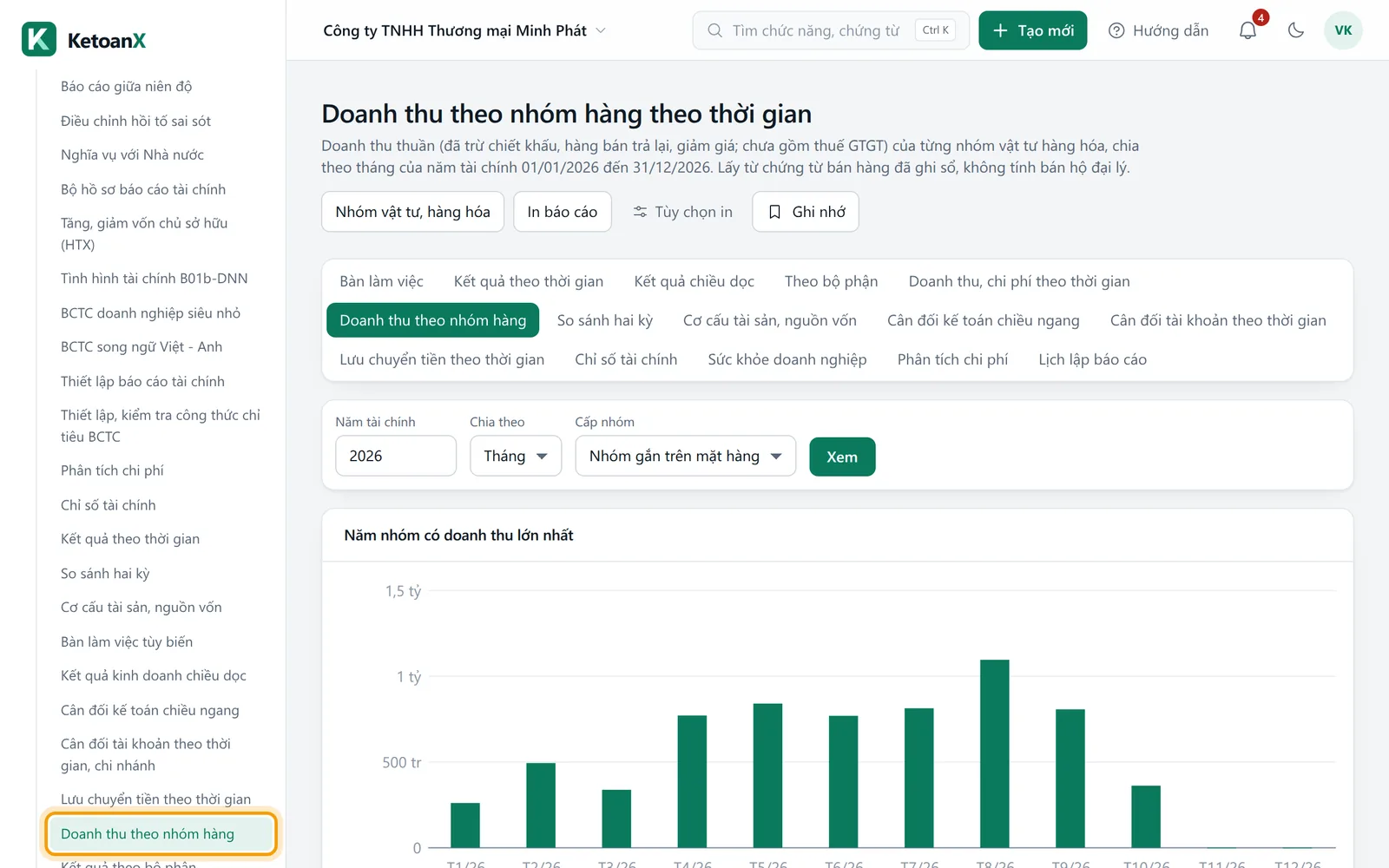Viewport: 1389px width, 868px height.
Task: Open the Kết quả chiều dọc tab
Action: [x=694, y=281]
